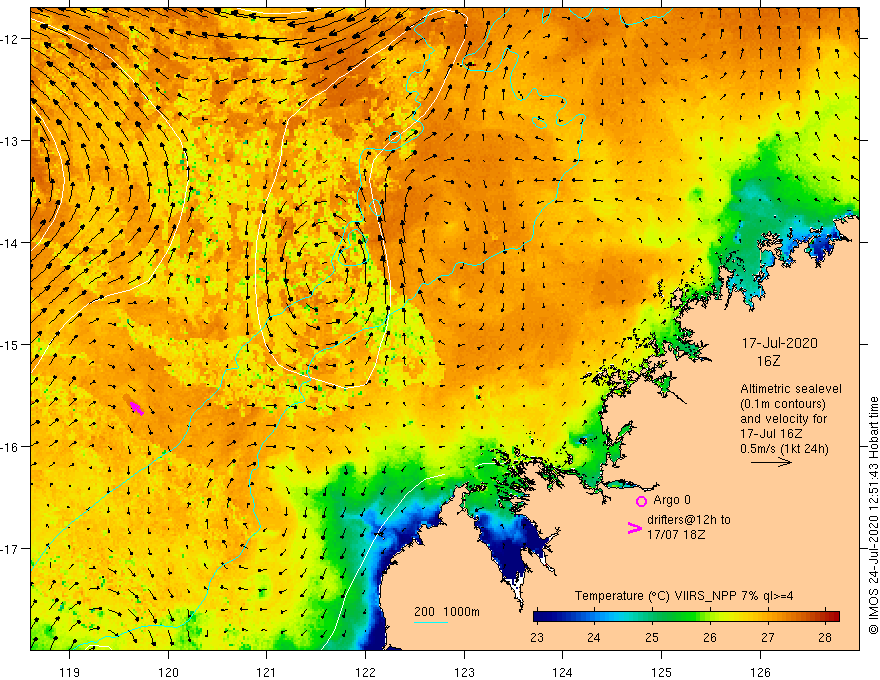This screenshot has height=680, width=880.
Task: Click the colorbar tick label 27
Action: 767,637
